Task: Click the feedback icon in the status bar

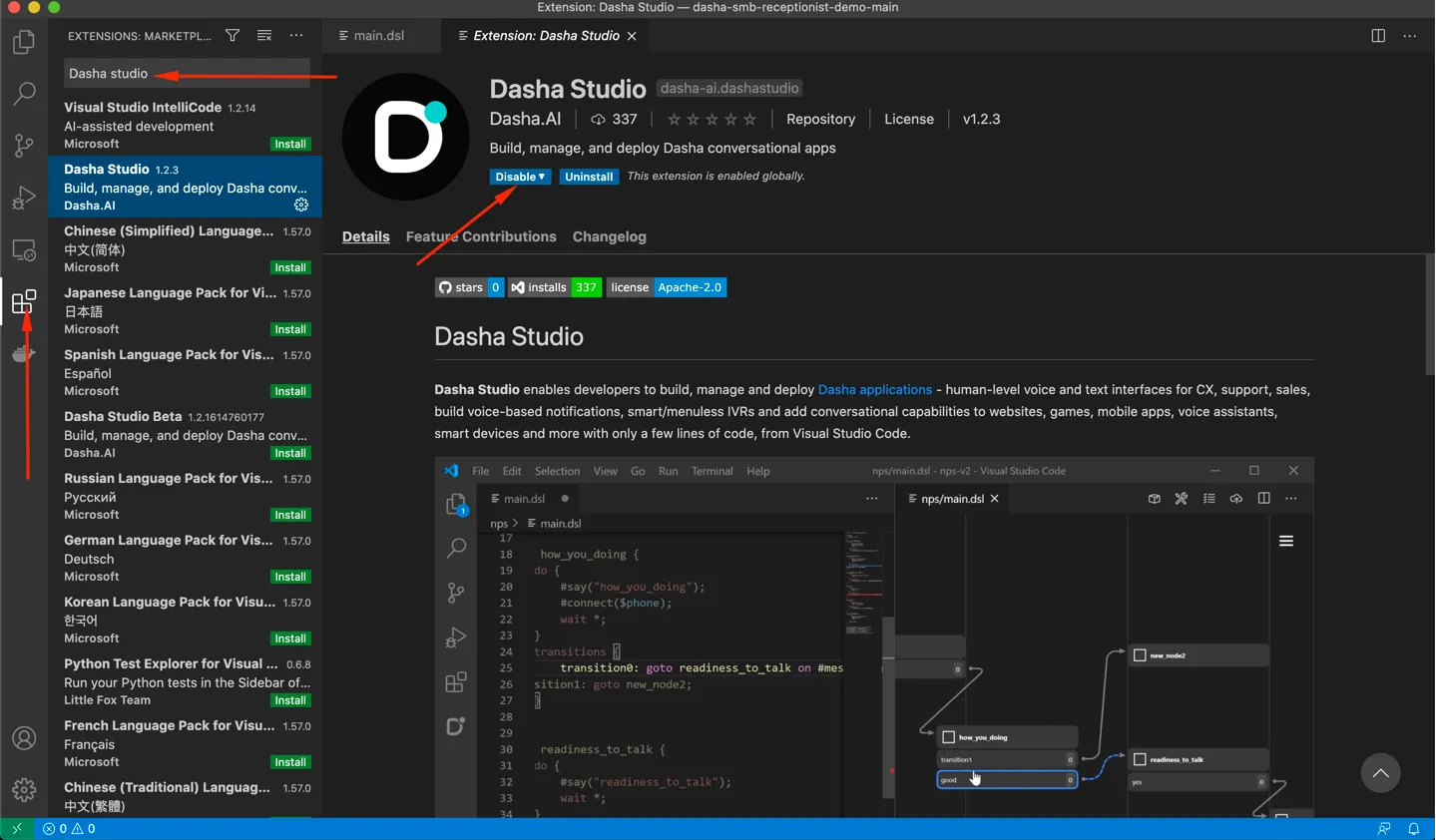Action: (1384, 829)
